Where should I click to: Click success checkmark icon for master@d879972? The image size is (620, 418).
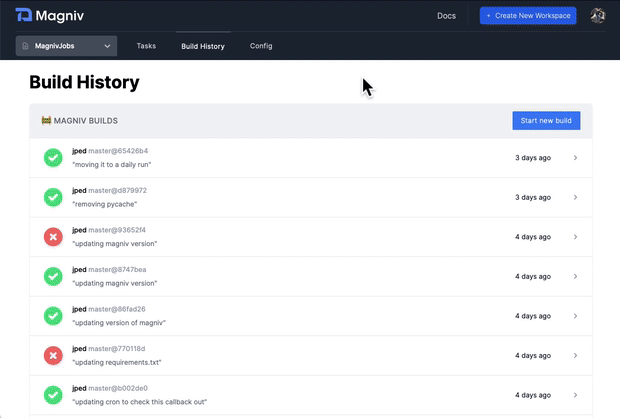tap(53, 197)
